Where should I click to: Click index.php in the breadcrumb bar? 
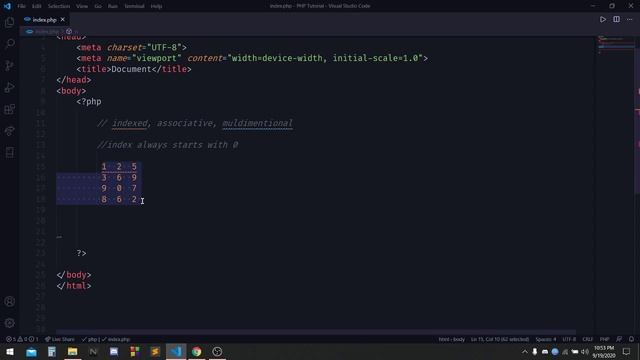coord(47,31)
